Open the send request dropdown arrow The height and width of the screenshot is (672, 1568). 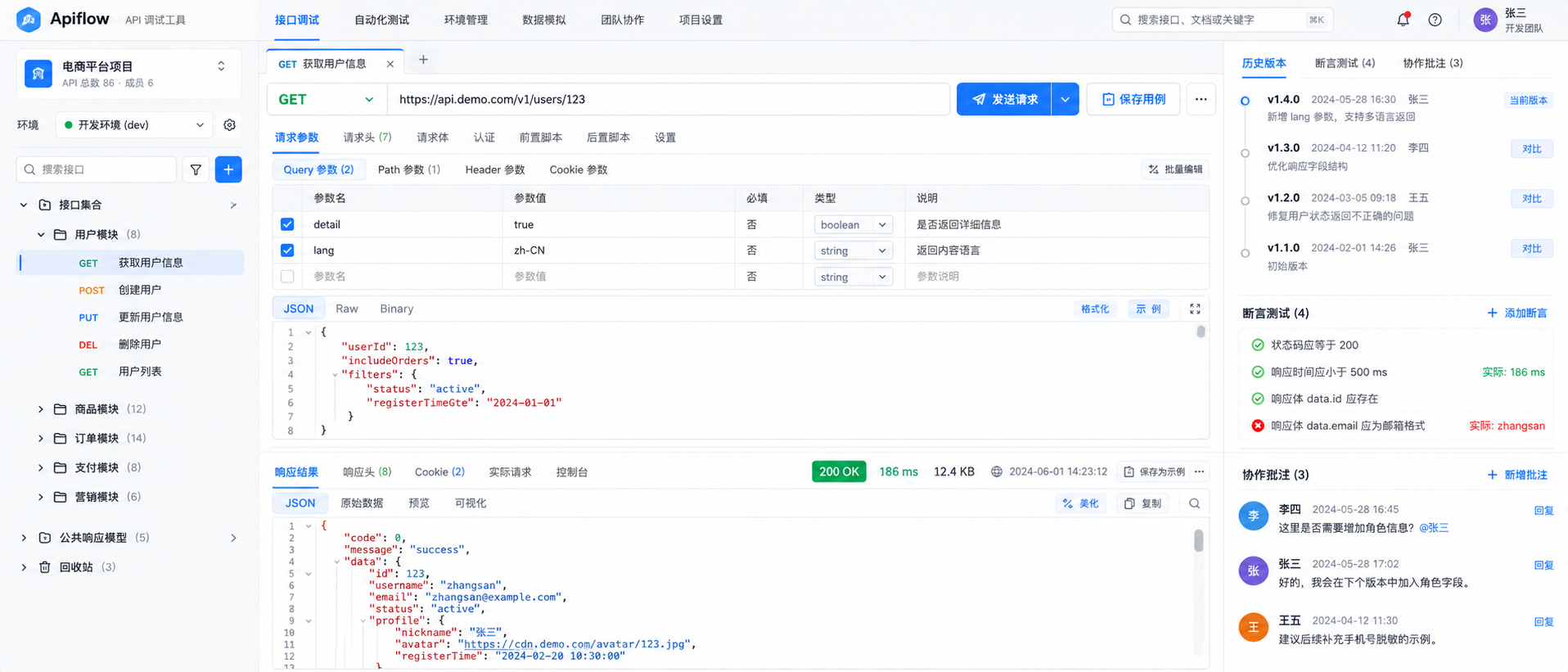click(1065, 99)
